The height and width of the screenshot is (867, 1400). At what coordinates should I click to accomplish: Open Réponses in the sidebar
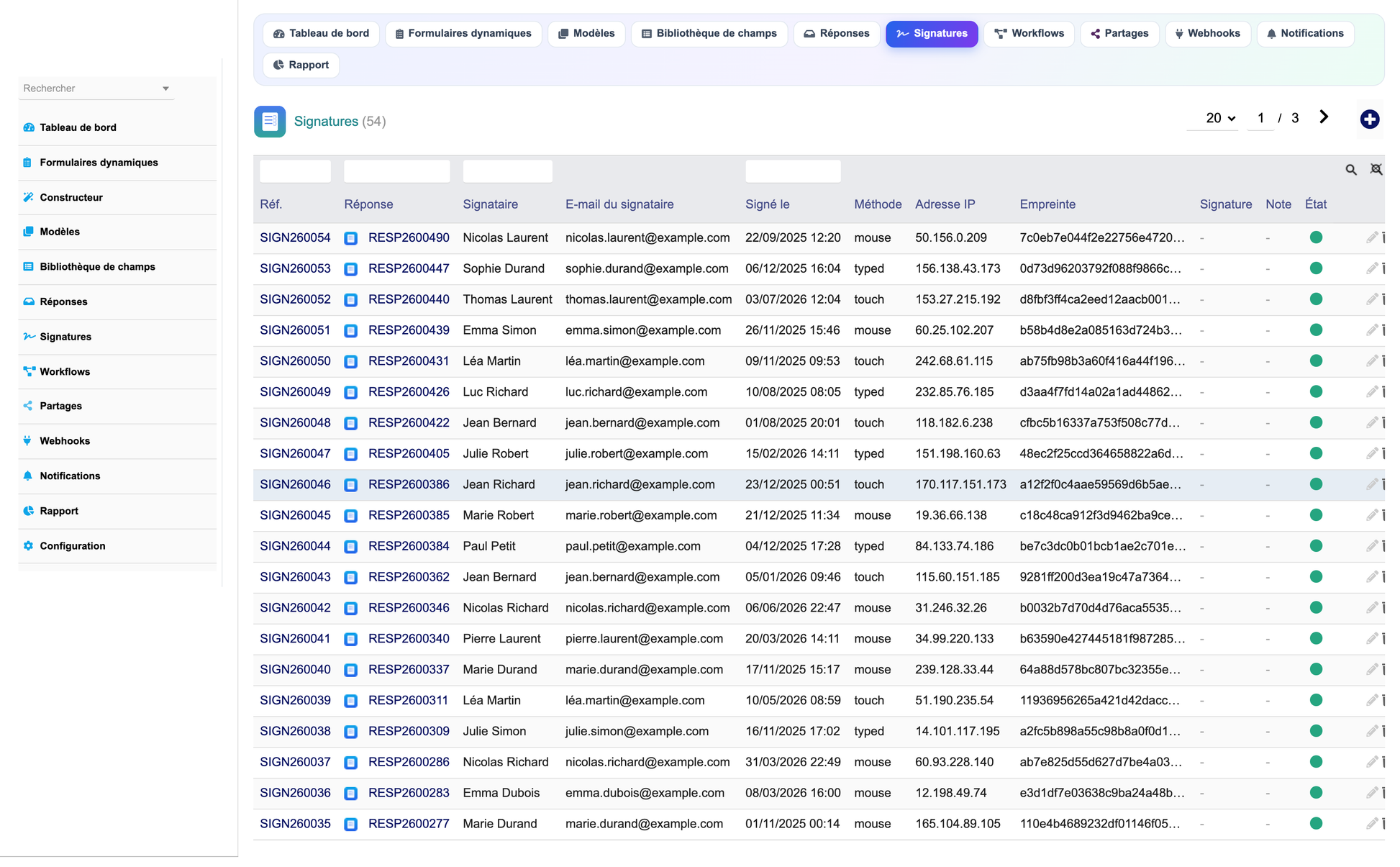pos(63,301)
